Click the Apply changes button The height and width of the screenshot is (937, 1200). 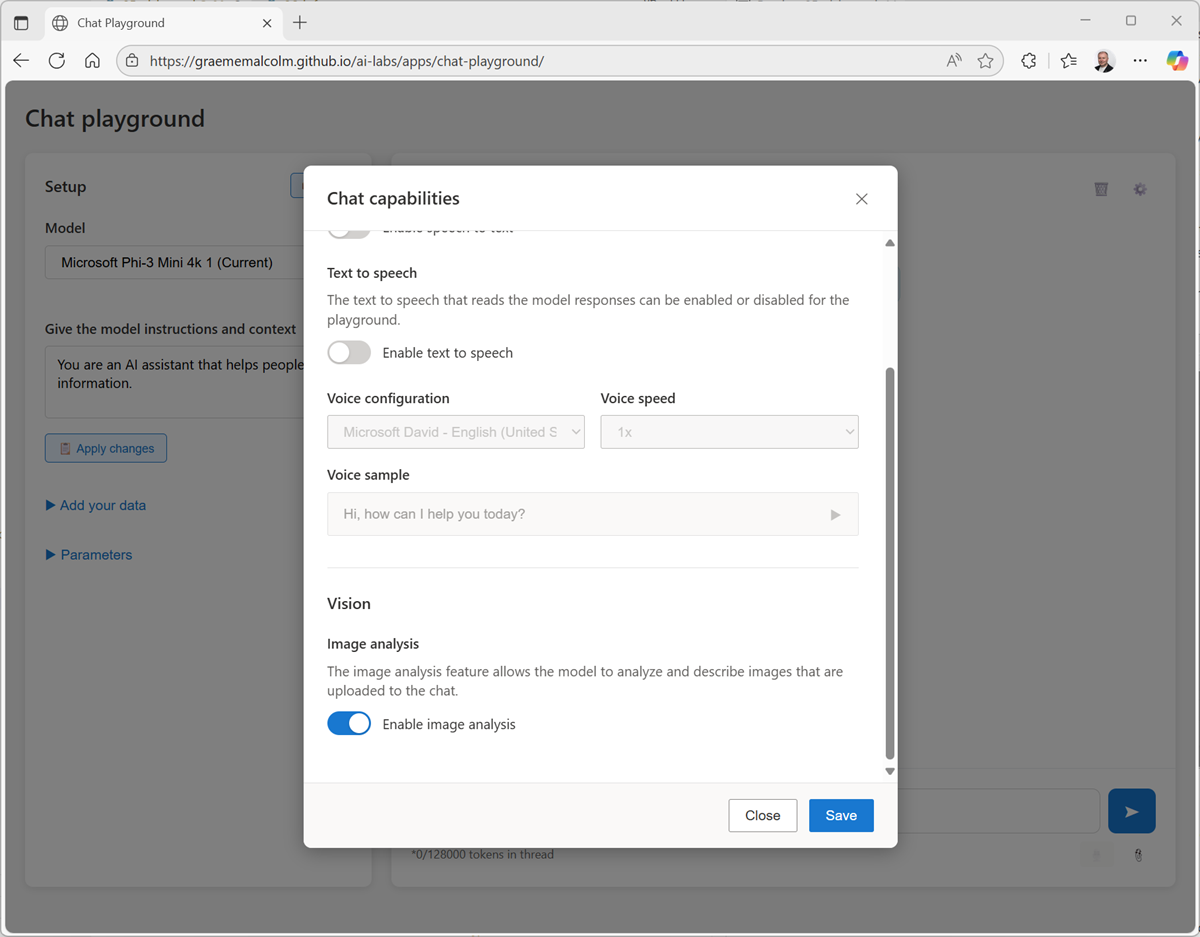pos(105,447)
